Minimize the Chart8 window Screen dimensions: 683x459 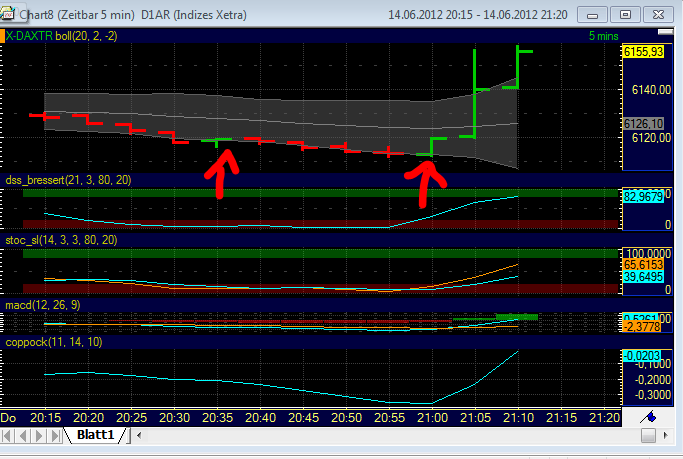click(592, 15)
